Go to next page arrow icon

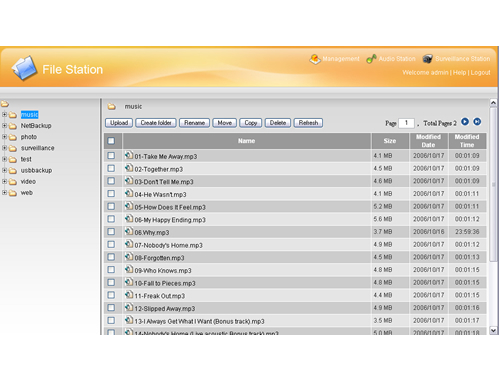point(465,122)
